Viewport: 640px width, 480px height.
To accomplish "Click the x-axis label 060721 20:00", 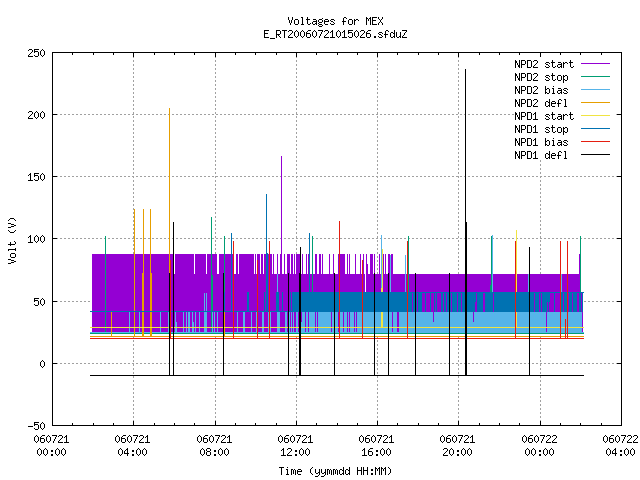I will click(458, 446).
